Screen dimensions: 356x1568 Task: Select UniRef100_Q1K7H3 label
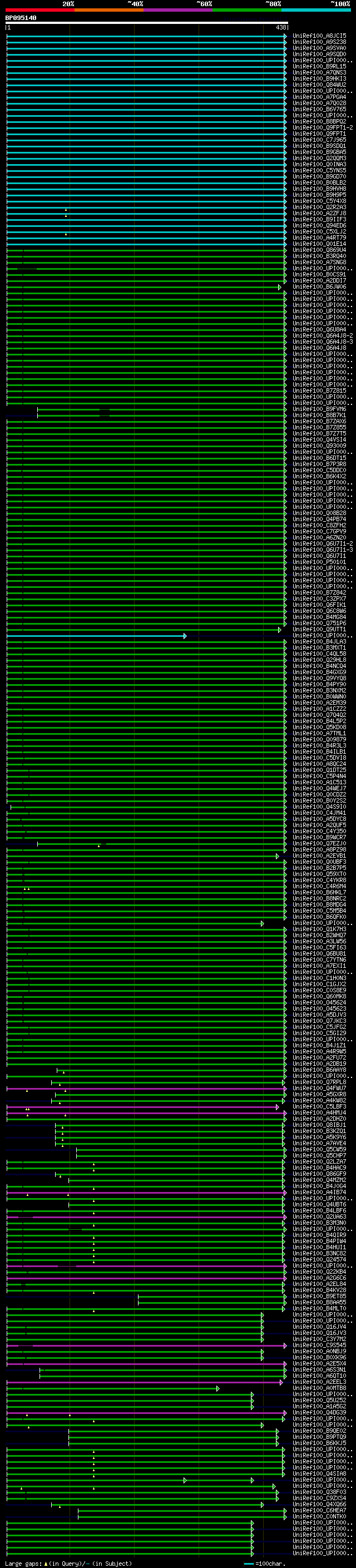click(x=319, y=929)
